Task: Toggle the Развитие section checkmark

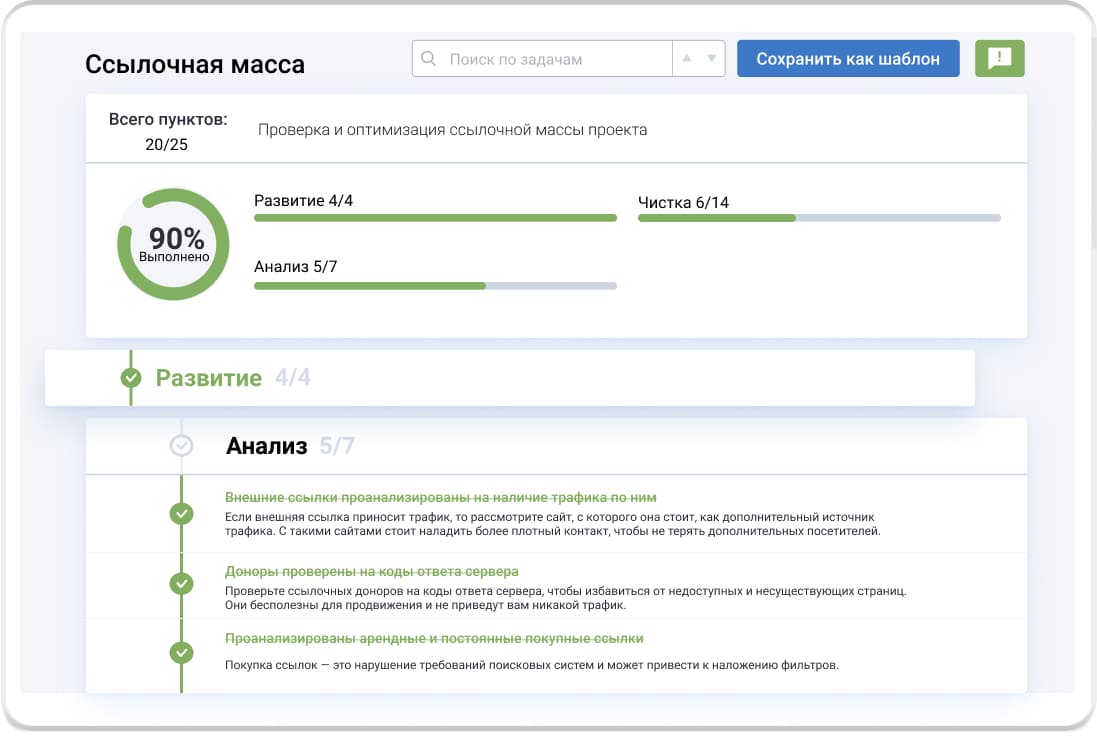Action: pyautogui.click(x=131, y=378)
